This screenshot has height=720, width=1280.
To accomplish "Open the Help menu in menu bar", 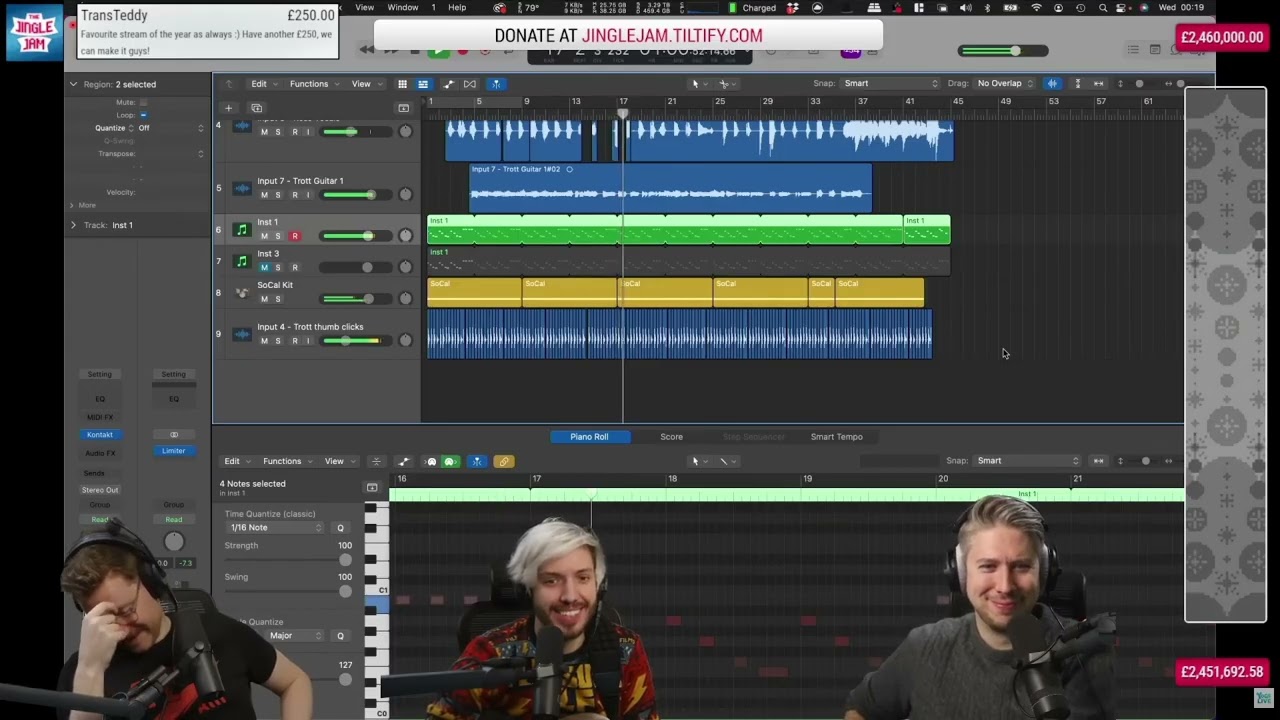I will click(457, 8).
